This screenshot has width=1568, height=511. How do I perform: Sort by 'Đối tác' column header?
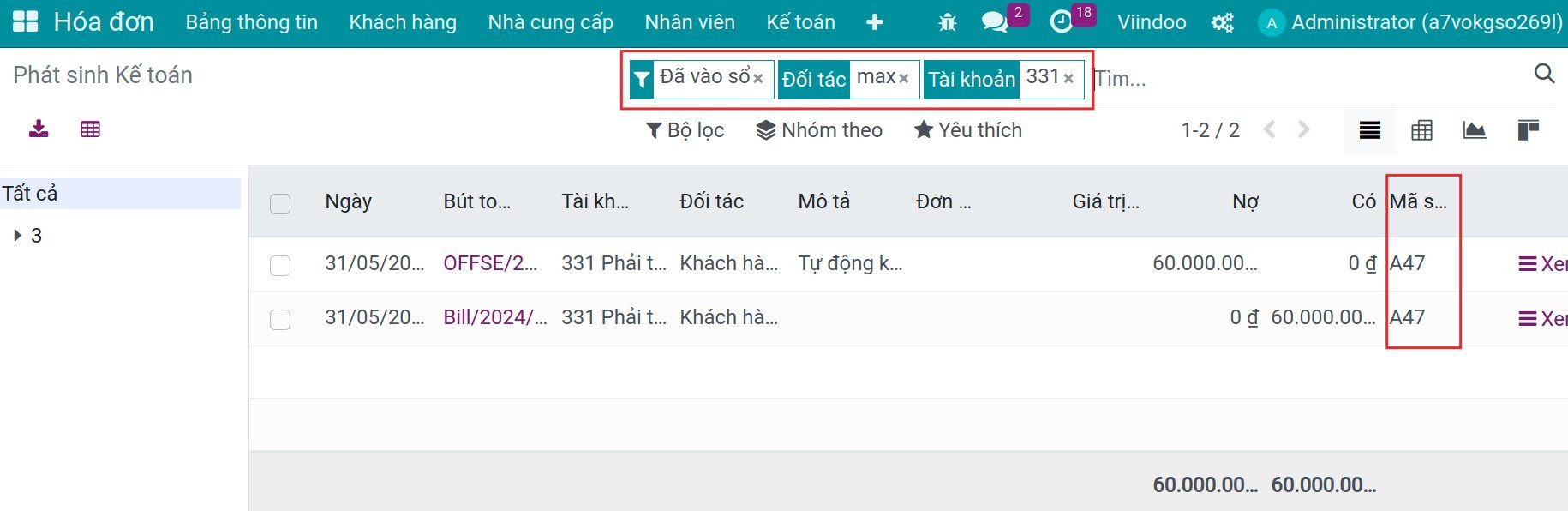(712, 201)
